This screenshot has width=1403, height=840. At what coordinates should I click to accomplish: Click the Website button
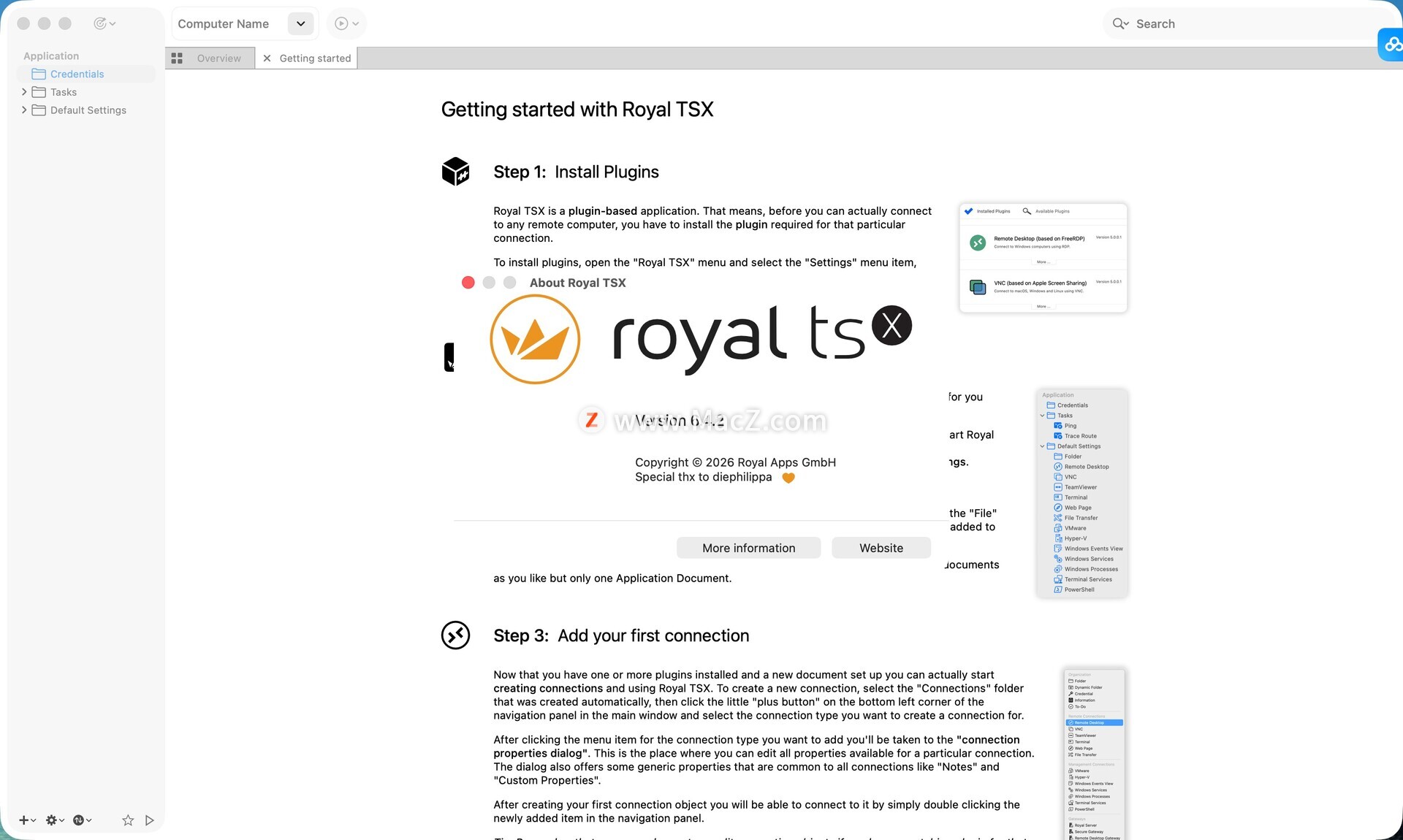tap(881, 548)
